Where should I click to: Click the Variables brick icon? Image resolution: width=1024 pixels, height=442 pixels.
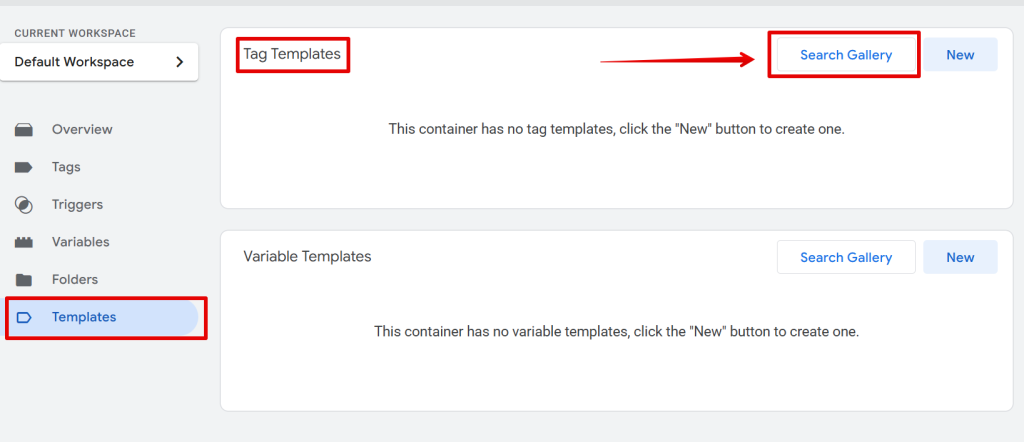[x=24, y=242]
